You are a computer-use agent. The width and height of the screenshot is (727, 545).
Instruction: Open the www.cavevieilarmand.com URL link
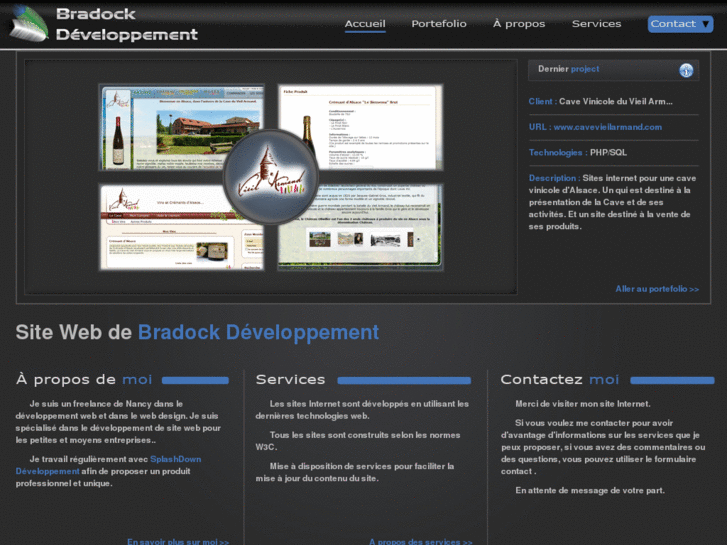pos(608,127)
